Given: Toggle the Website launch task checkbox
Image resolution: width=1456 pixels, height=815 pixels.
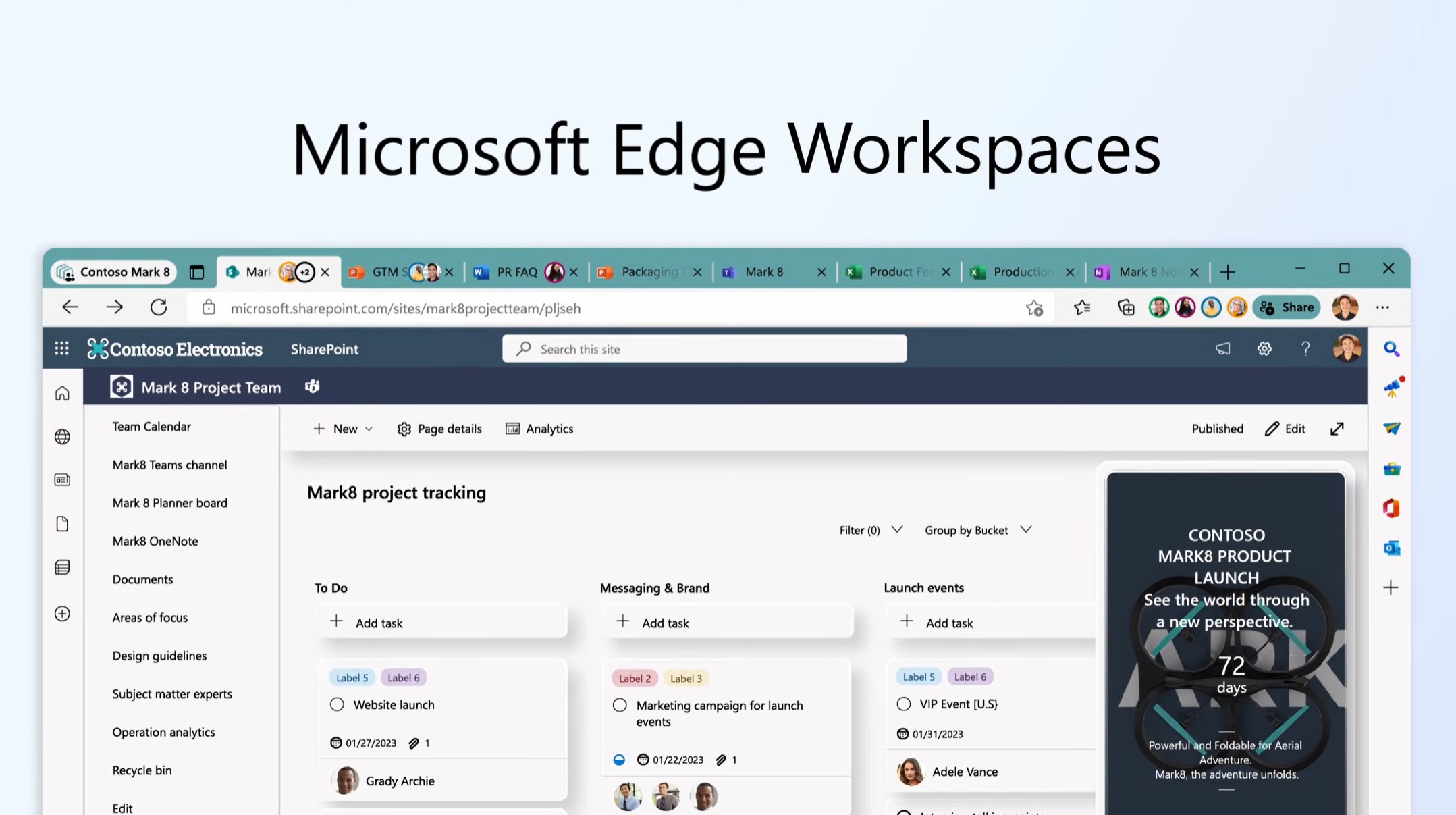Looking at the screenshot, I should (x=337, y=704).
